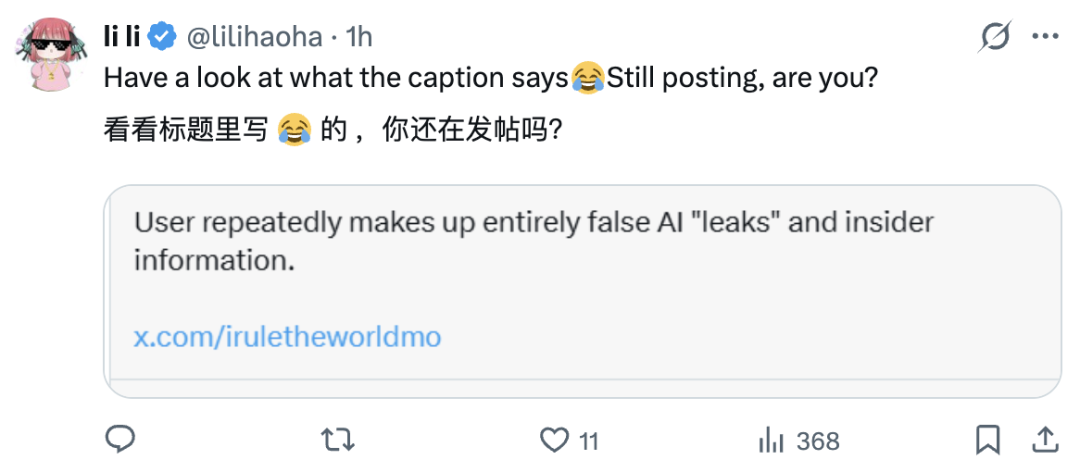Click the reply speech bubble icon

coord(121,439)
